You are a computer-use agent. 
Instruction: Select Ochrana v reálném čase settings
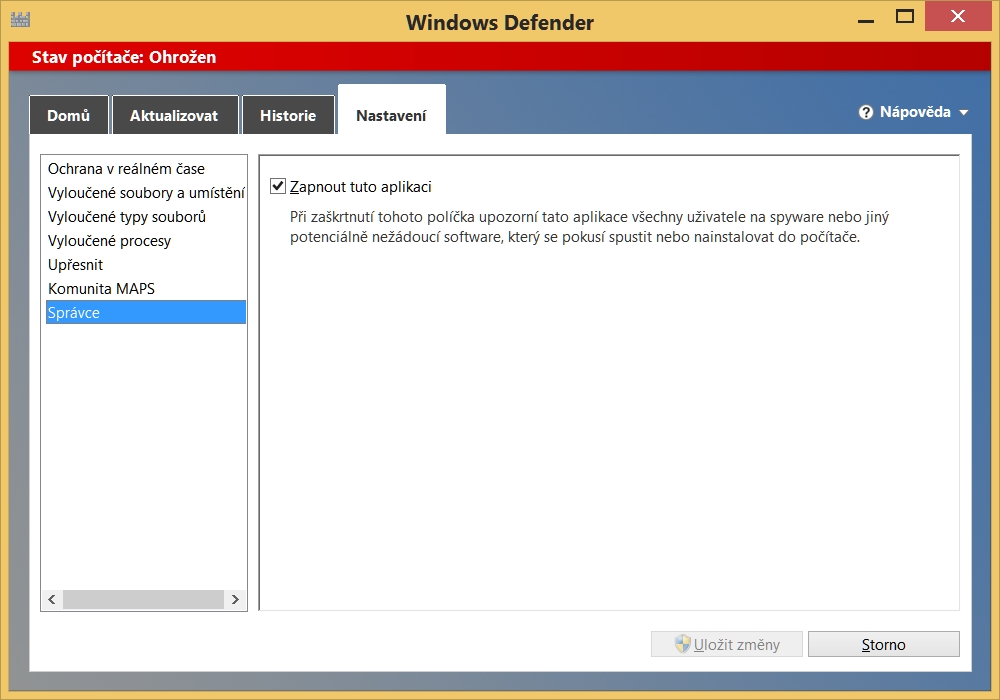pyautogui.click(x=145, y=169)
